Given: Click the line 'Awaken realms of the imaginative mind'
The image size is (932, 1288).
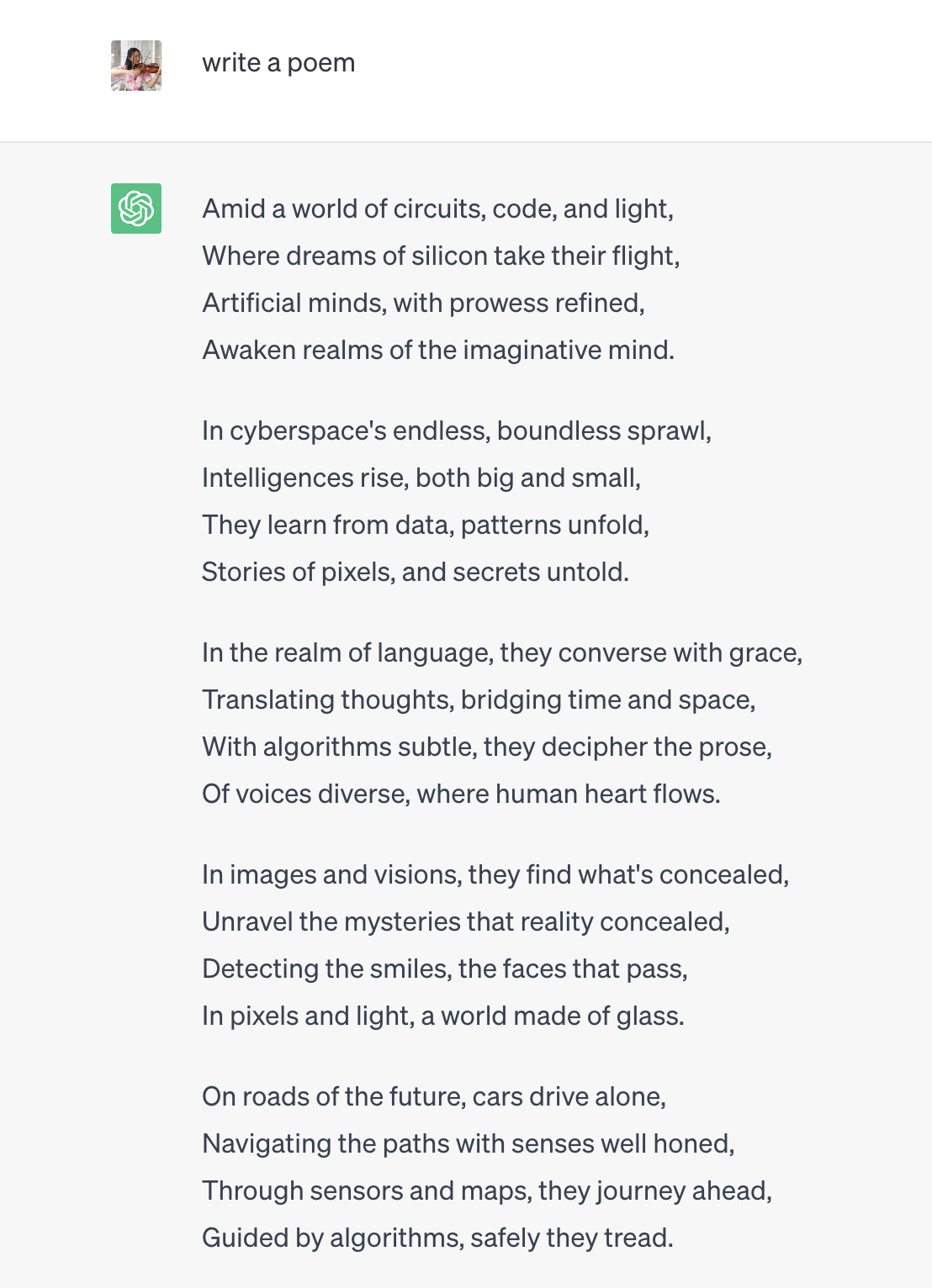Looking at the screenshot, I should (x=438, y=350).
